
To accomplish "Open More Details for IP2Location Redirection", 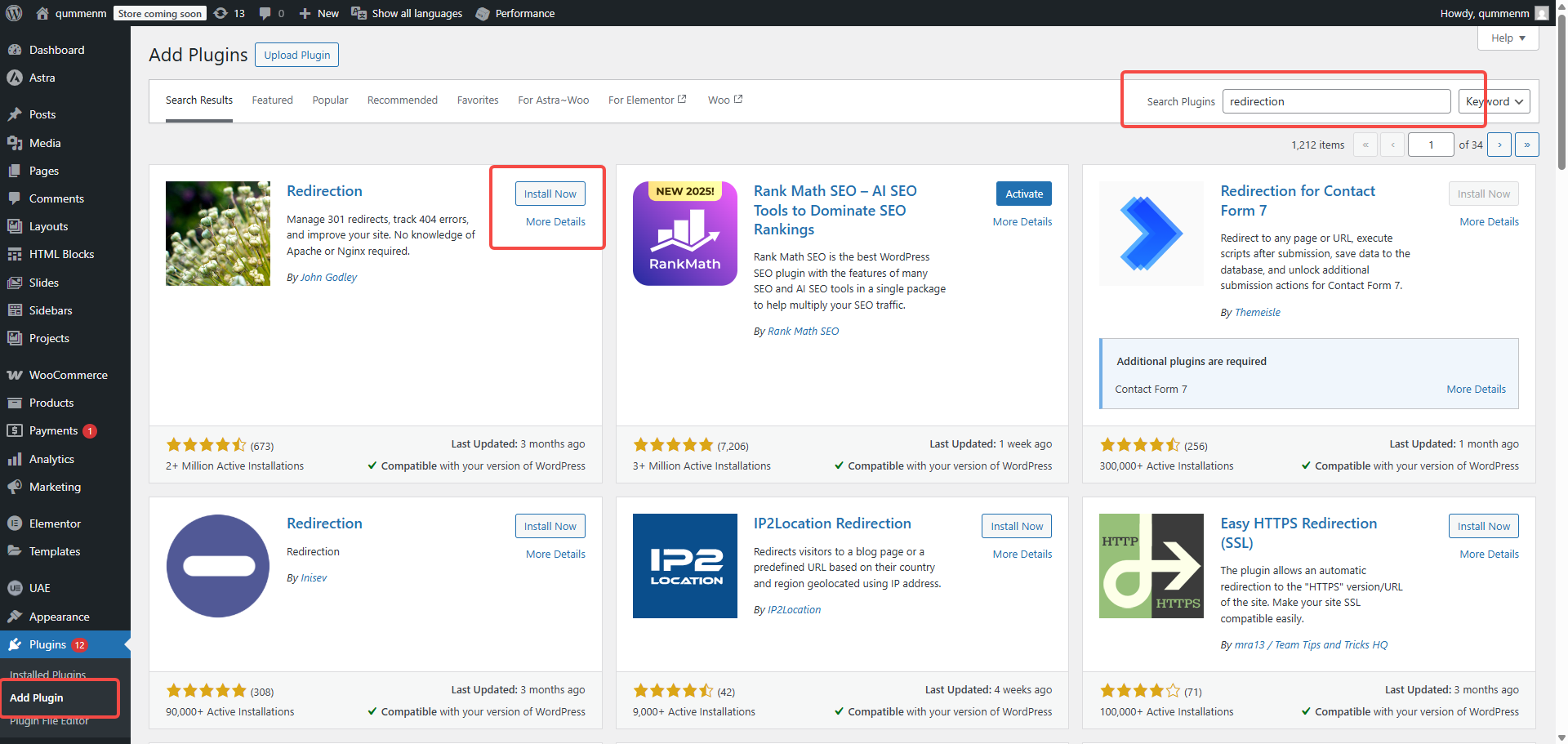I will [x=1022, y=554].
